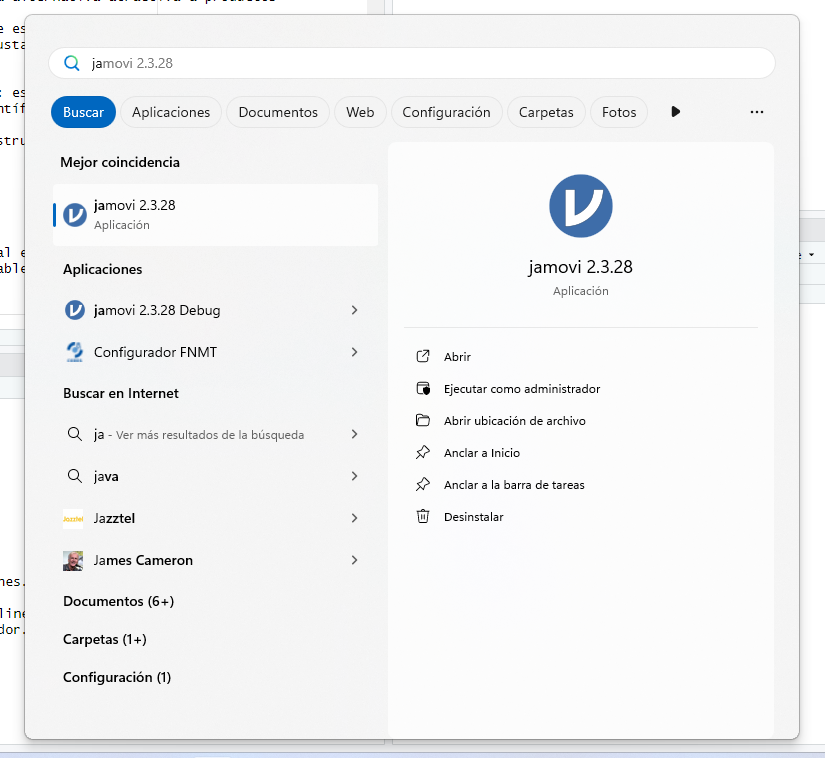825x758 pixels.
Task: Click the Configurador FNMT app icon
Action: click(75, 352)
